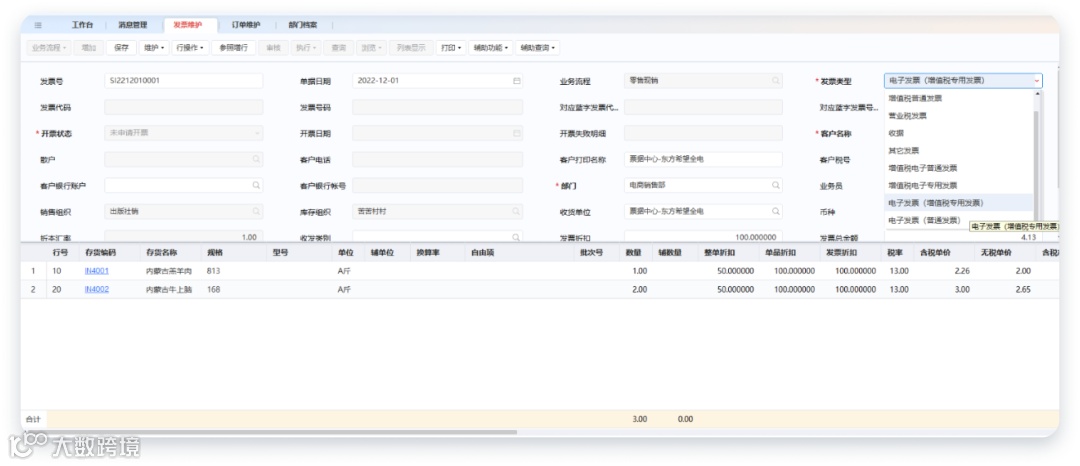Click the 存货编码 column header
Image resolution: width=1080 pixels, height=466 pixels.
click(x=100, y=253)
